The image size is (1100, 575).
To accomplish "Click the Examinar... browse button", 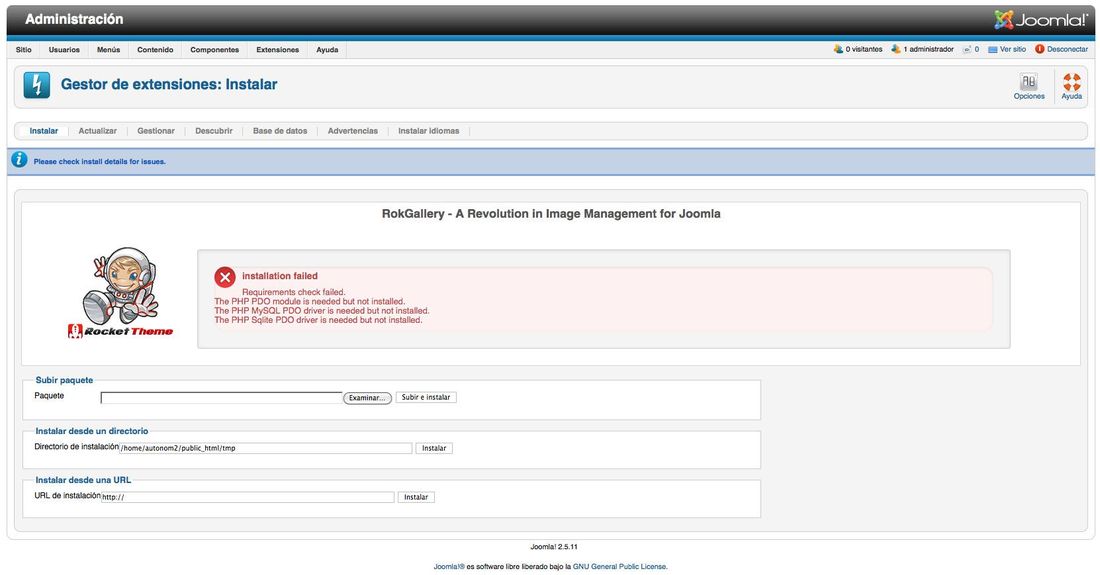I will (367, 398).
